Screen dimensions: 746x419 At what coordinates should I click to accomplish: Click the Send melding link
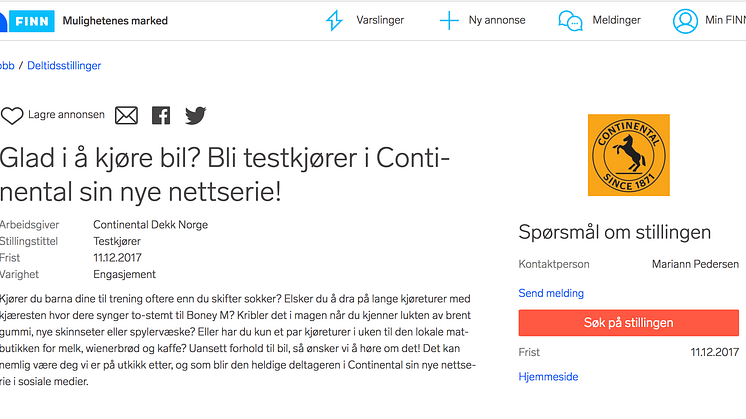pos(551,293)
